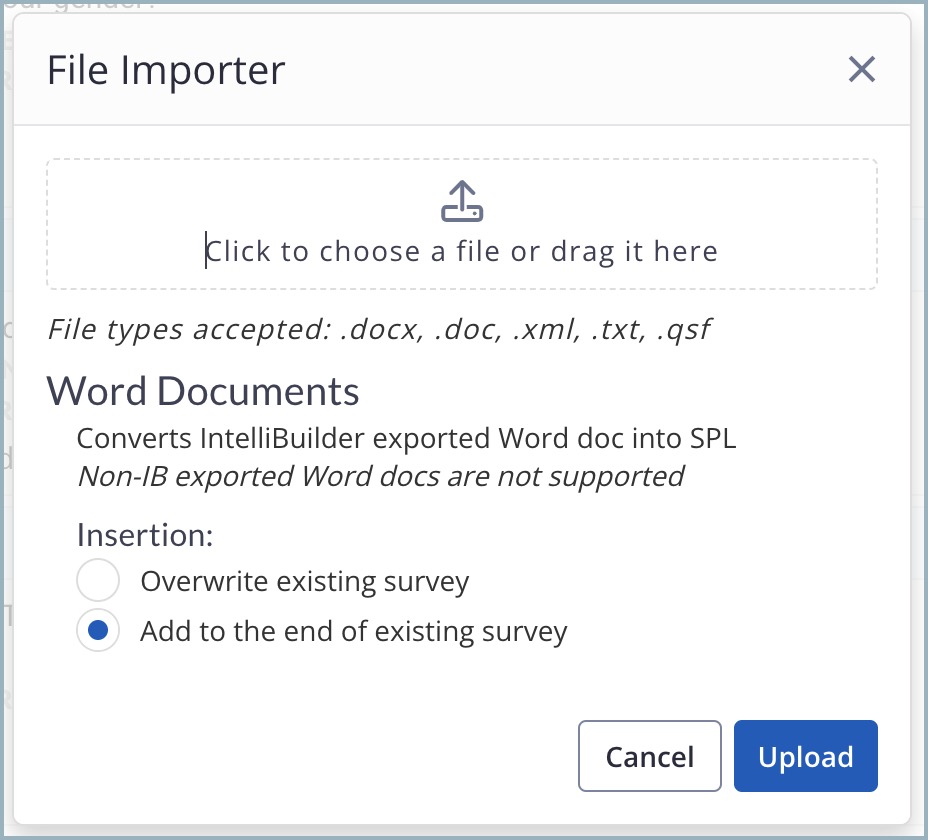
Task: Click 'Converts IntelliBuilder exported Word doc into SPL'
Action: [407, 439]
